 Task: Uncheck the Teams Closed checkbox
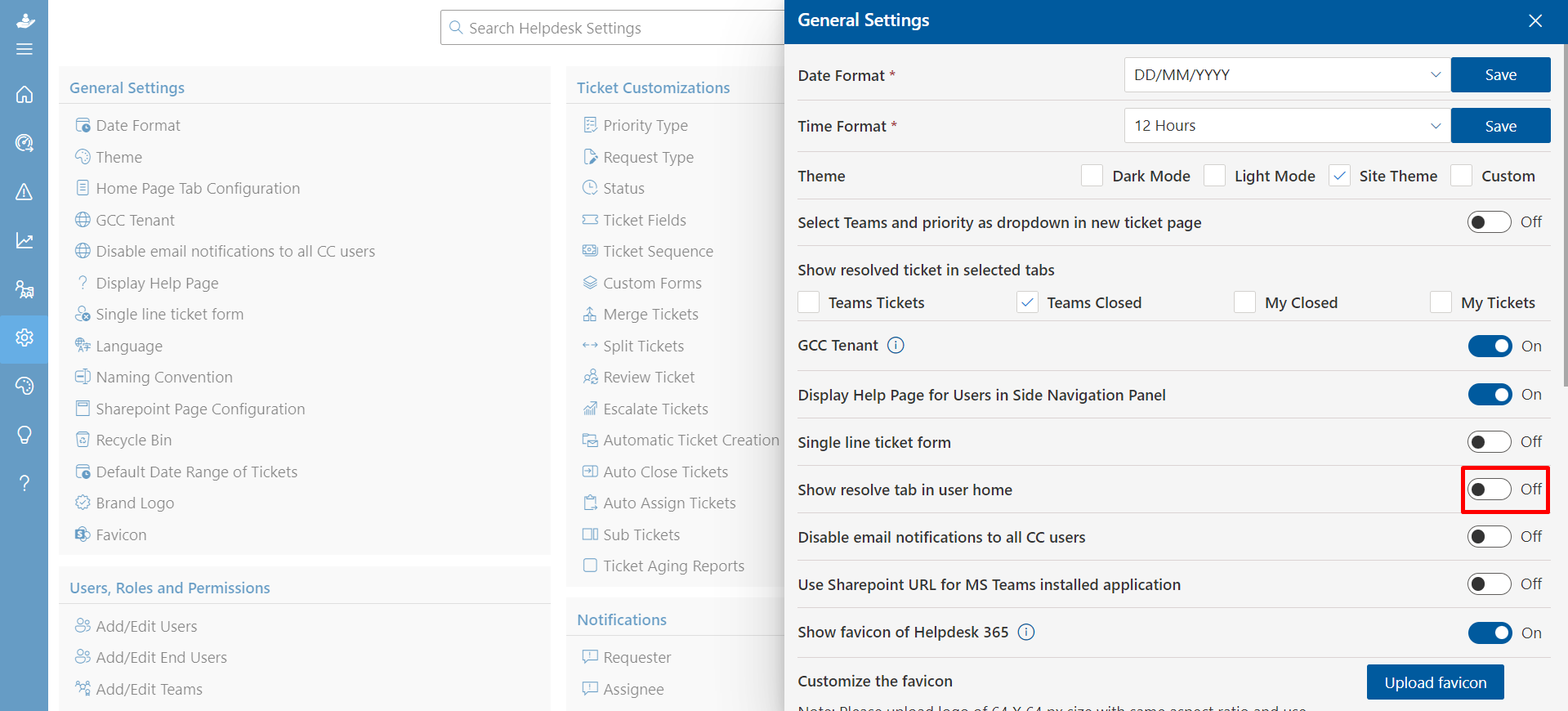(x=1027, y=302)
